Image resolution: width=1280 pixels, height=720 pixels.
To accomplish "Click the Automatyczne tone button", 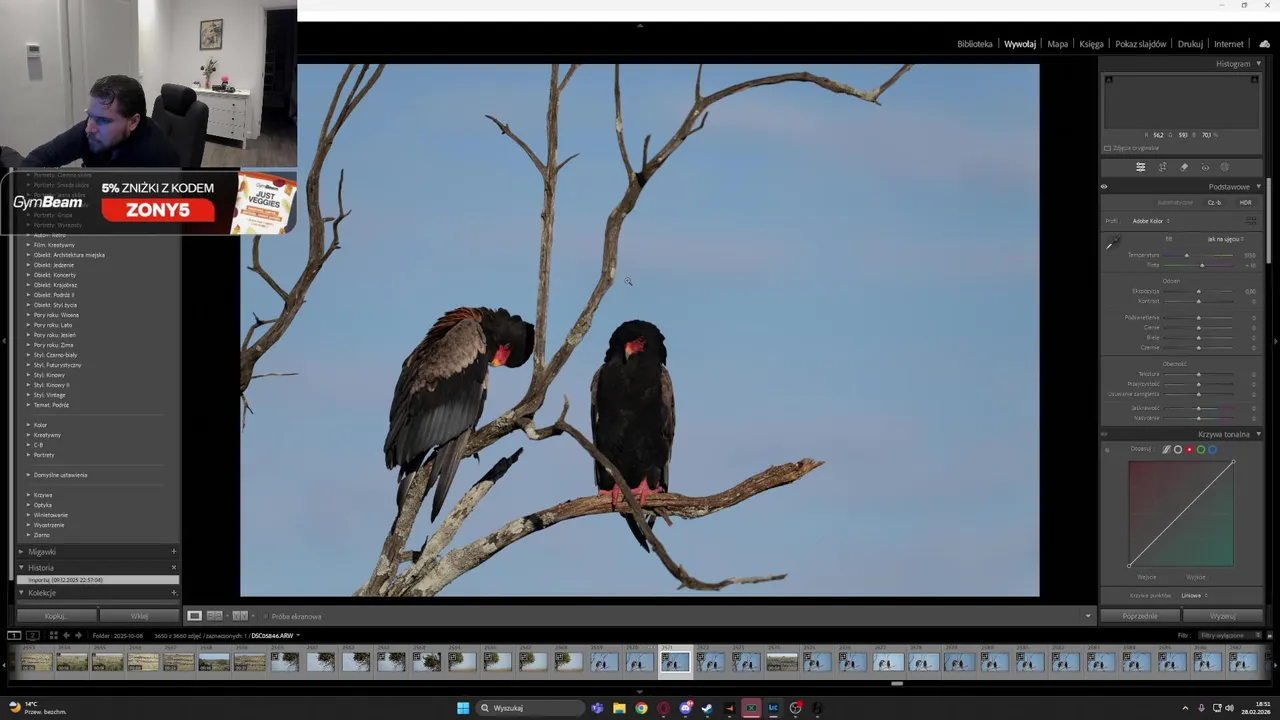I will [x=1175, y=203].
